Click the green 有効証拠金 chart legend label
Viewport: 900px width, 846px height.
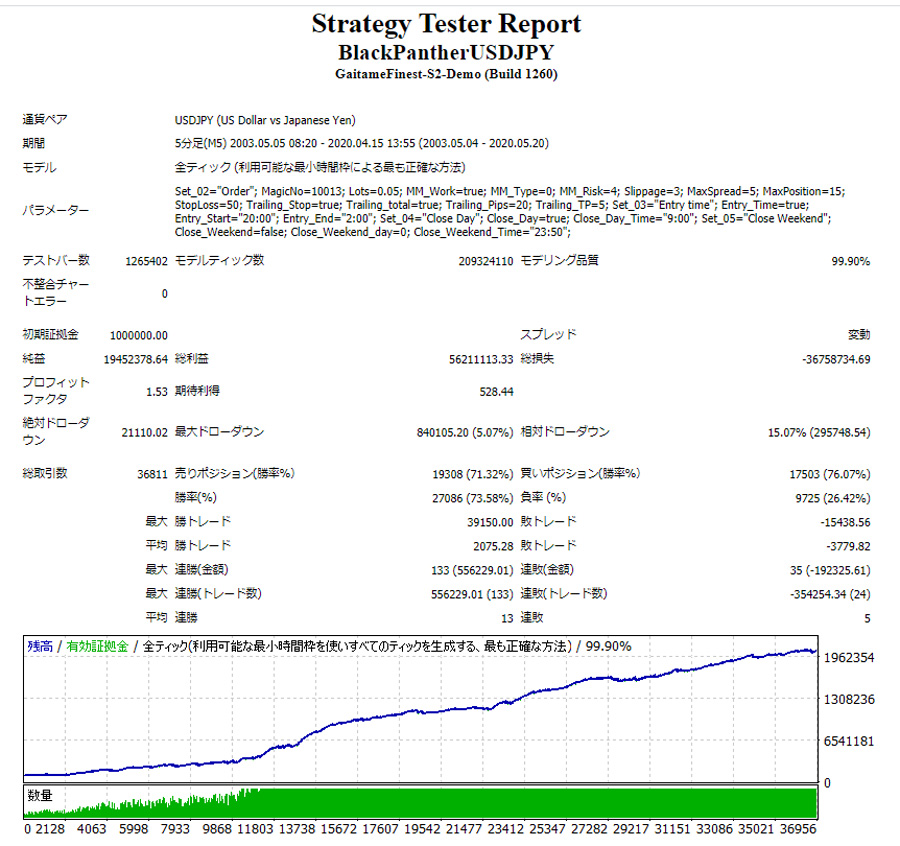97,646
